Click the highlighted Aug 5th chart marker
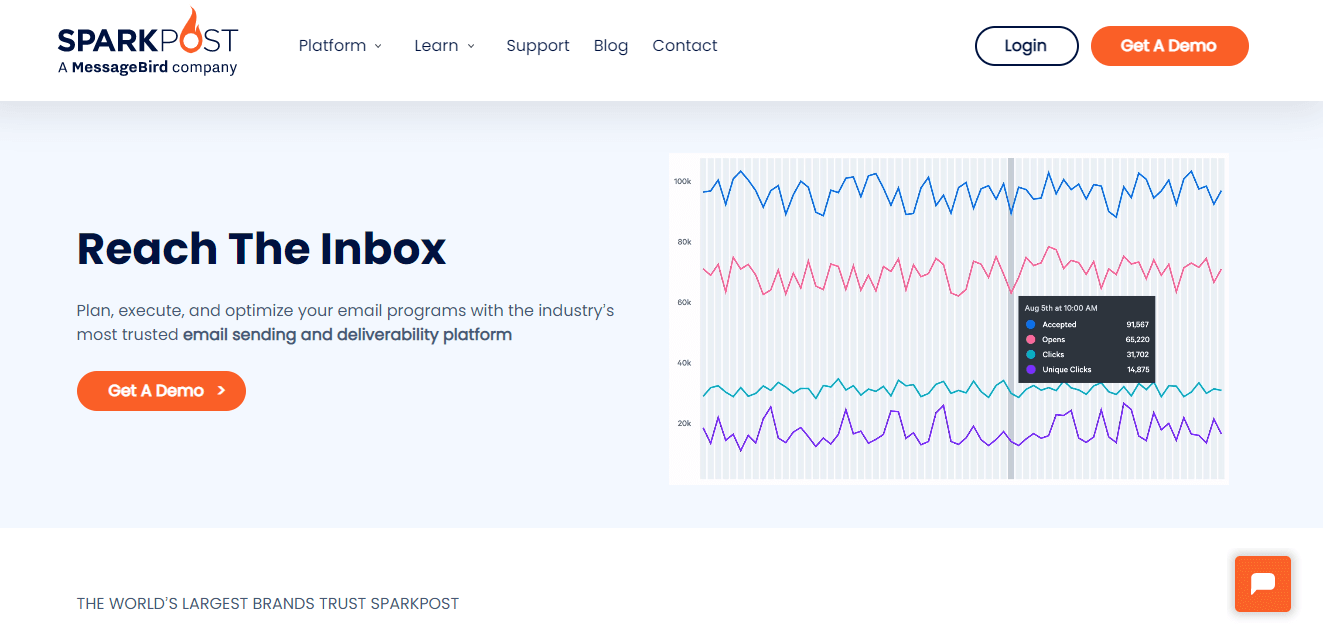Viewport: 1323px width, 630px height. pyautogui.click(x=1011, y=318)
